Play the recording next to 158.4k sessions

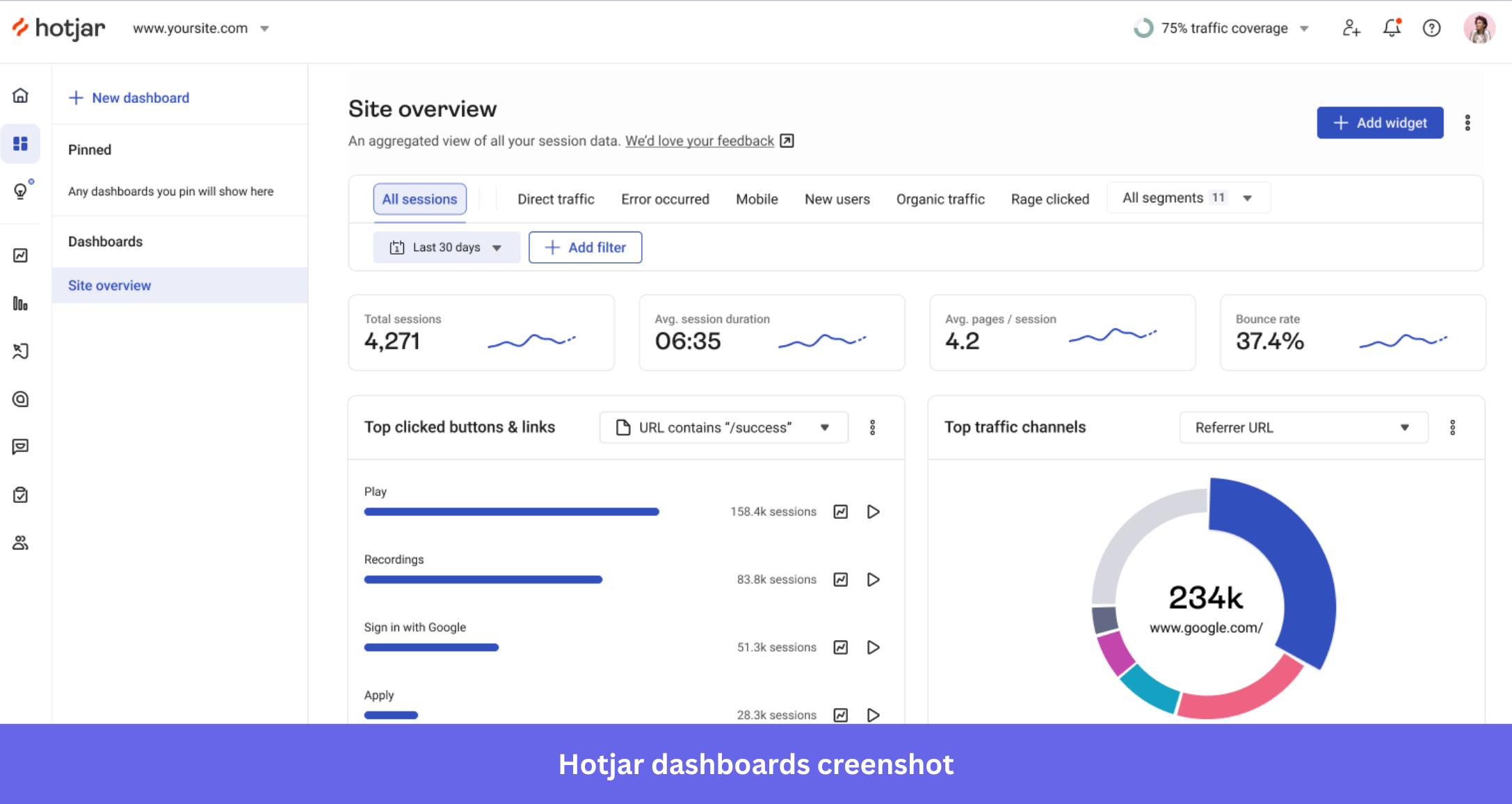coord(874,511)
